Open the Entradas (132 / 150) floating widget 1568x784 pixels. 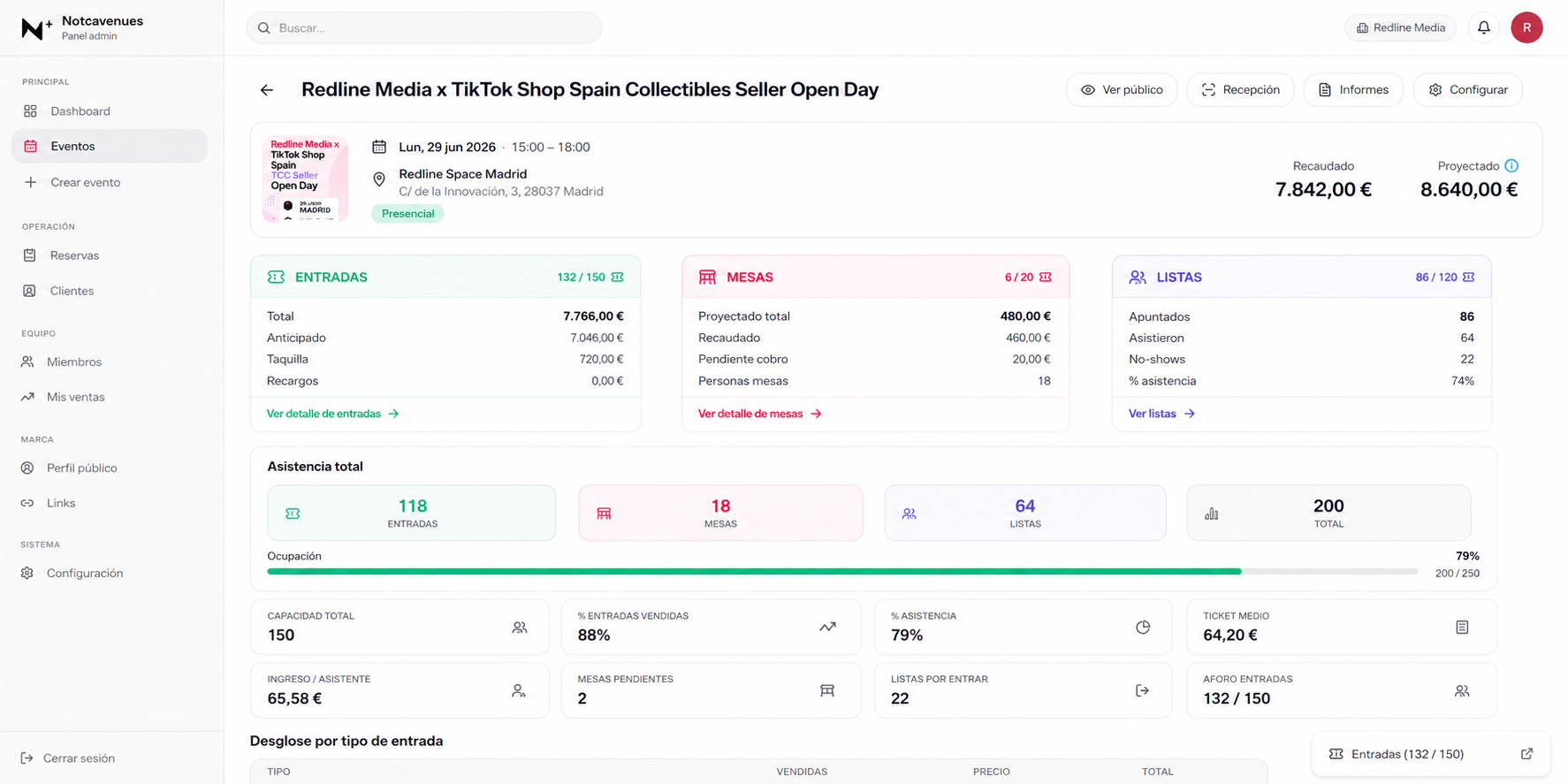pos(1431,754)
